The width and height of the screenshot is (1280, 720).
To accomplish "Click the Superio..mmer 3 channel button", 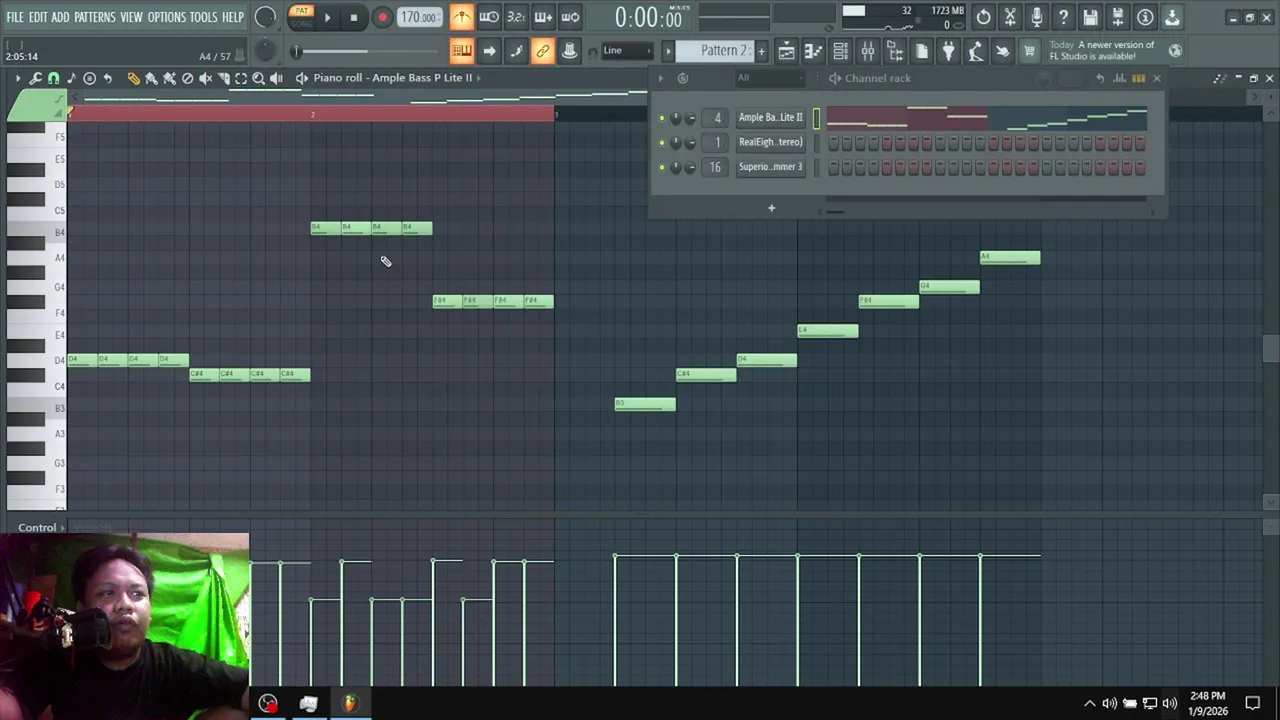I will (x=770, y=167).
